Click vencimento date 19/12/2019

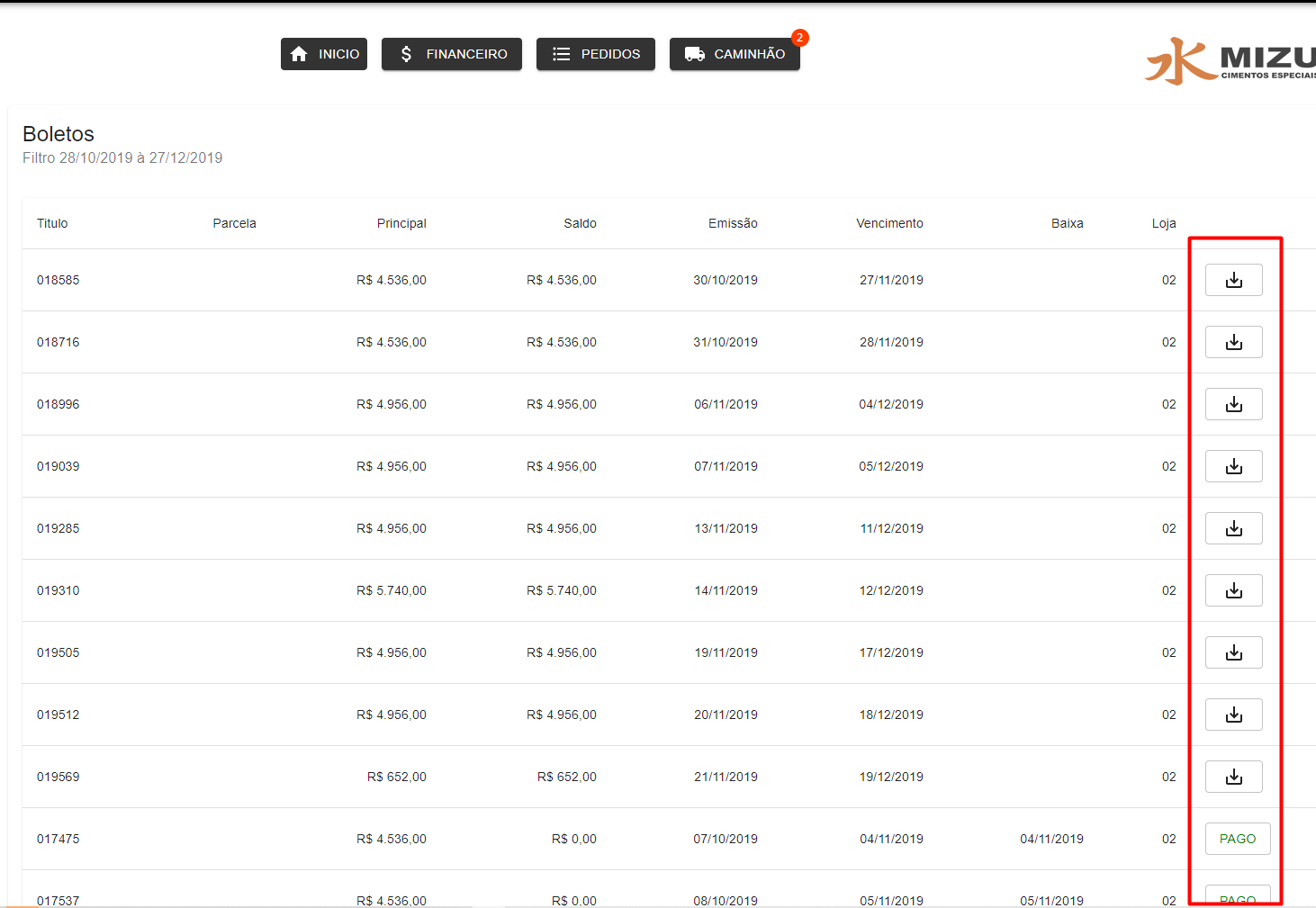(x=891, y=777)
